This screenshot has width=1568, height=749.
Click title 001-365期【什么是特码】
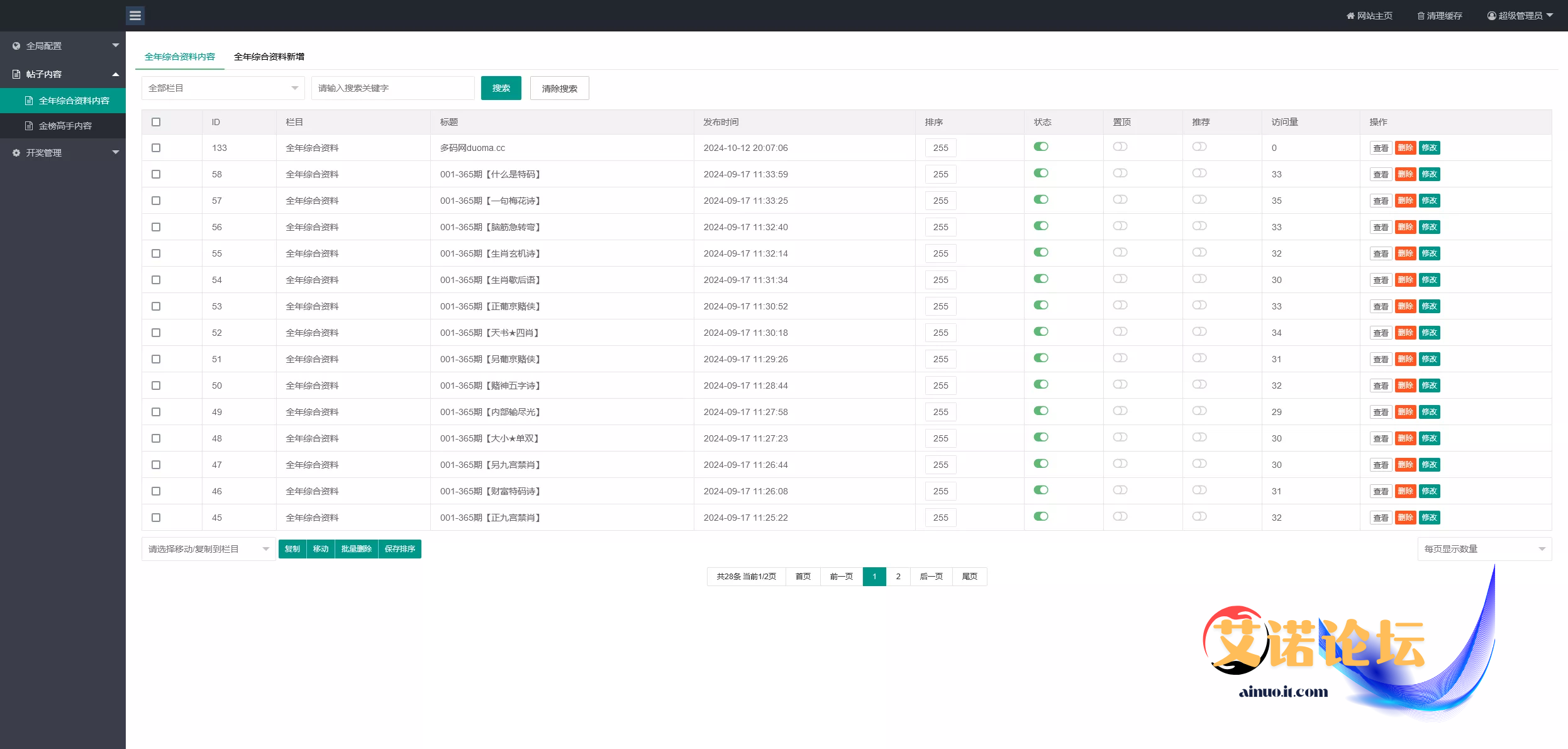(x=491, y=174)
